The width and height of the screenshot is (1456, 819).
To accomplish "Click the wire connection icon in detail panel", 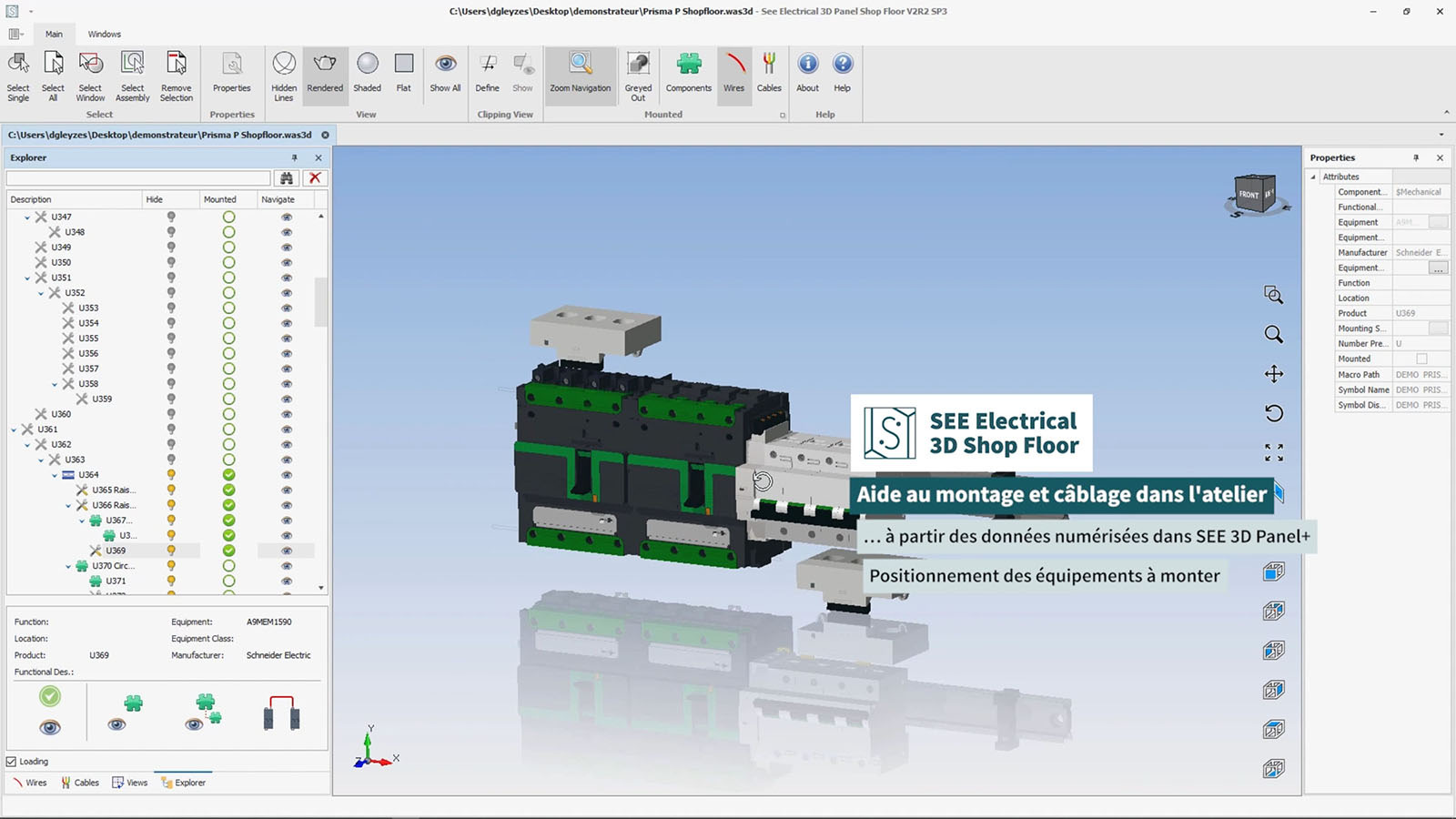I will (282, 713).
